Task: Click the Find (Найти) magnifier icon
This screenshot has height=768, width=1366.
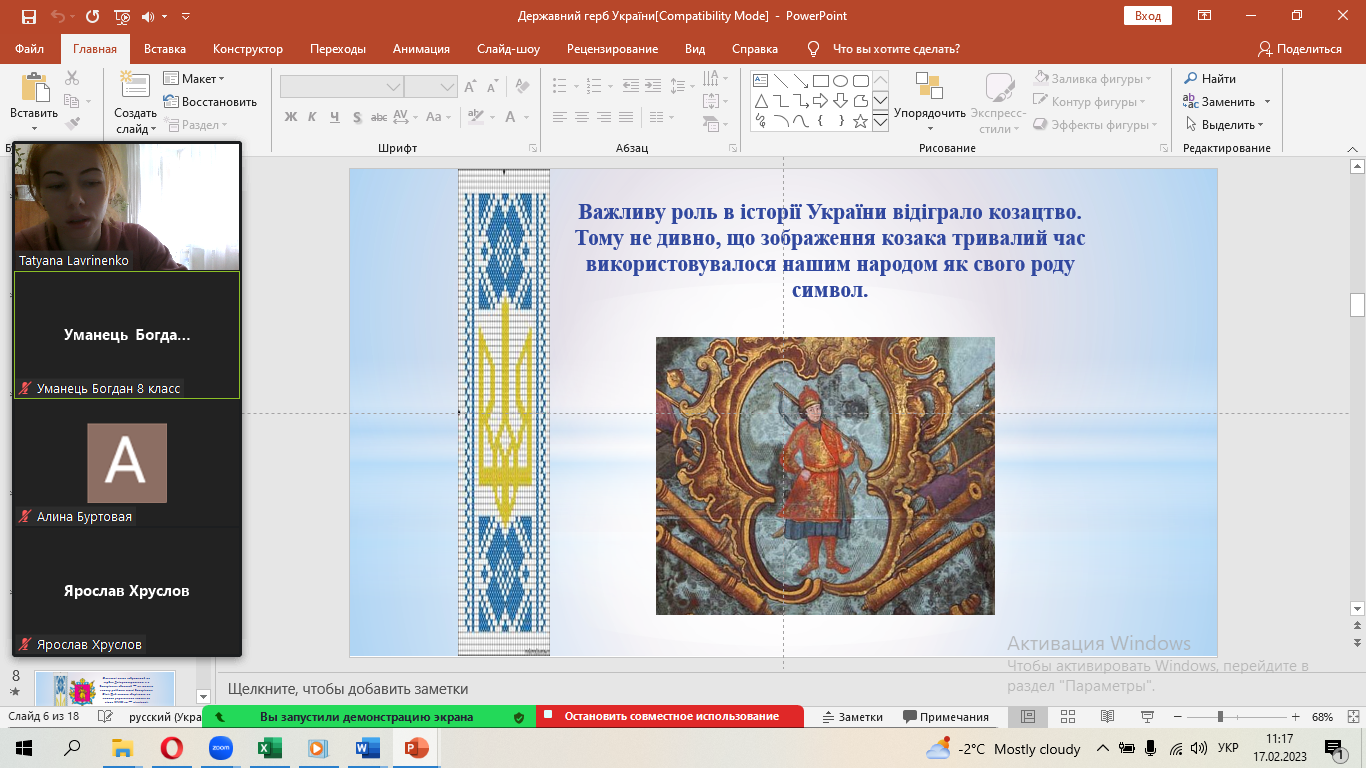Action: (1190, 79)
